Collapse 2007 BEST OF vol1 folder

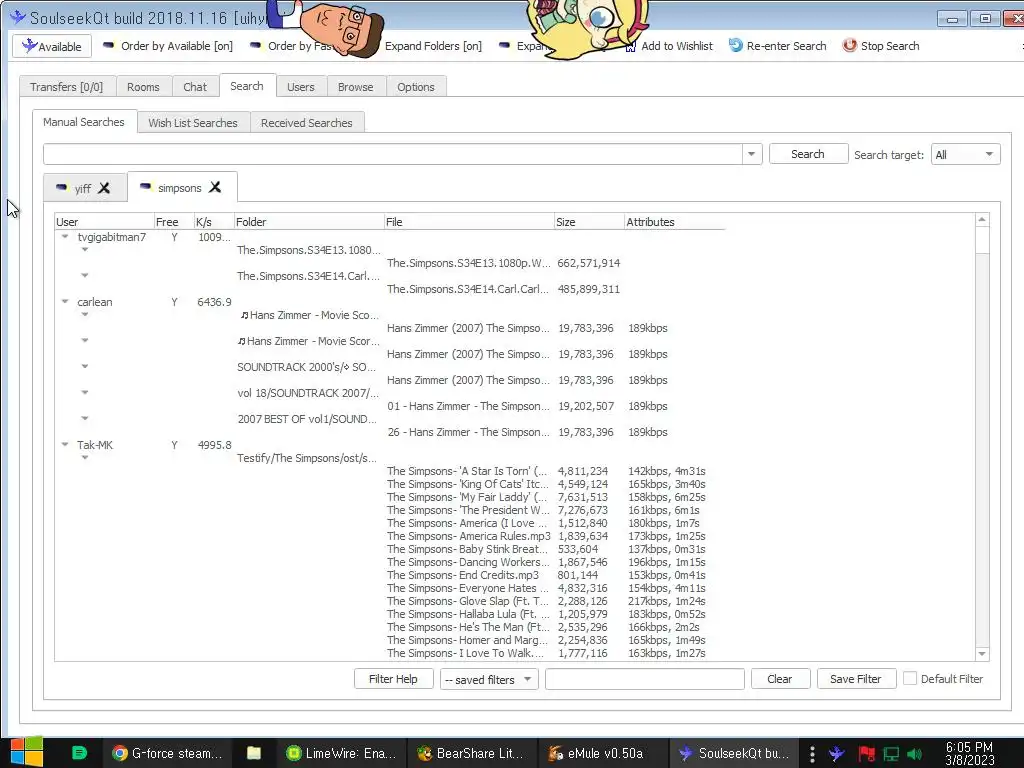(x=85, y=419)
